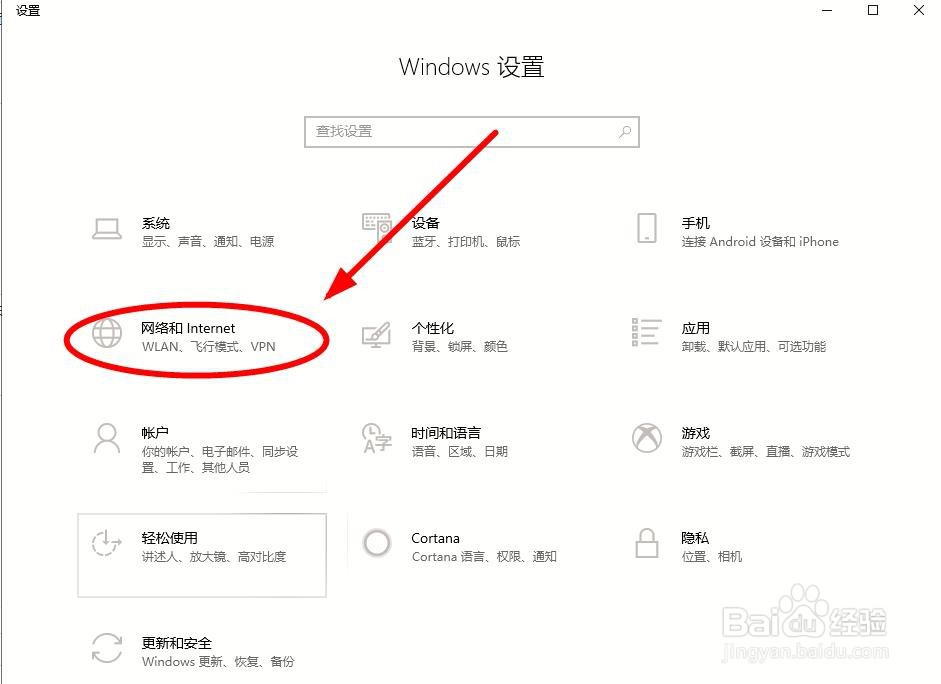This screenshot has width=941, height=684.
Task: Click the 隐私 padlock icon
Action: pyautogui.click(x=646, y=542)
